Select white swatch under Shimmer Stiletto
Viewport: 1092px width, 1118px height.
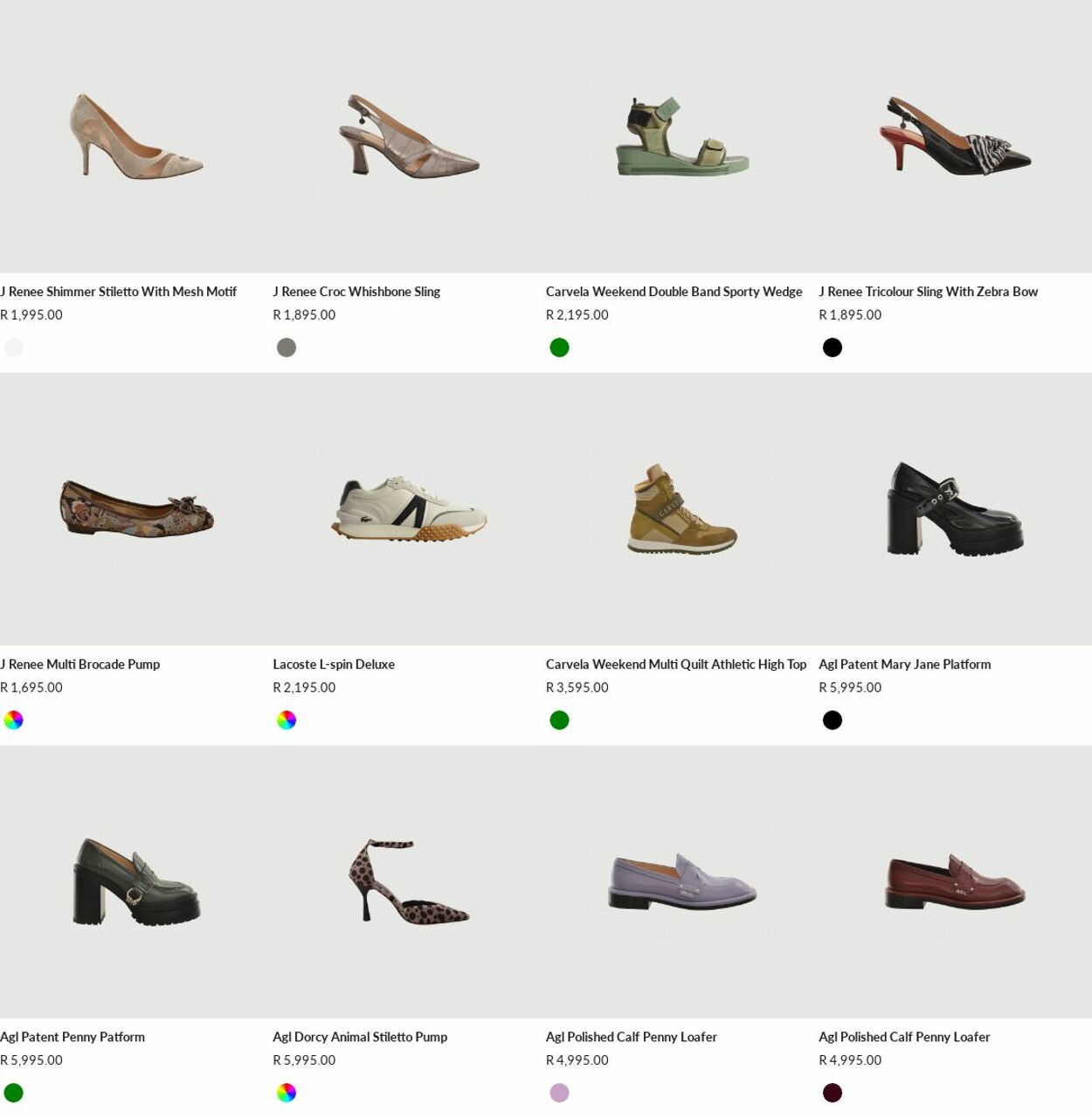pos(13,348)
